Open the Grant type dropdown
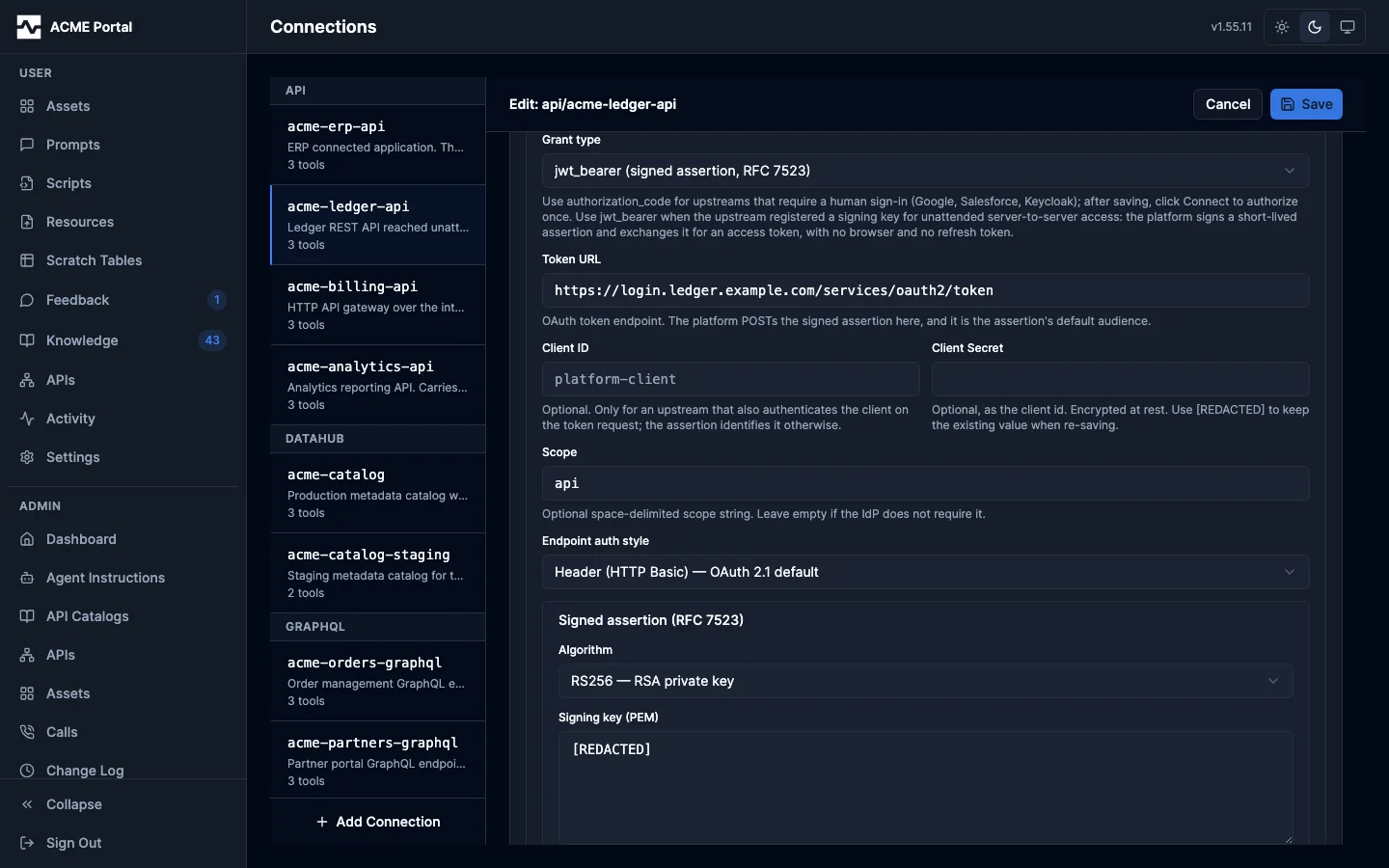The width and height of the screenshot is (1389, 868). [926, 171]
